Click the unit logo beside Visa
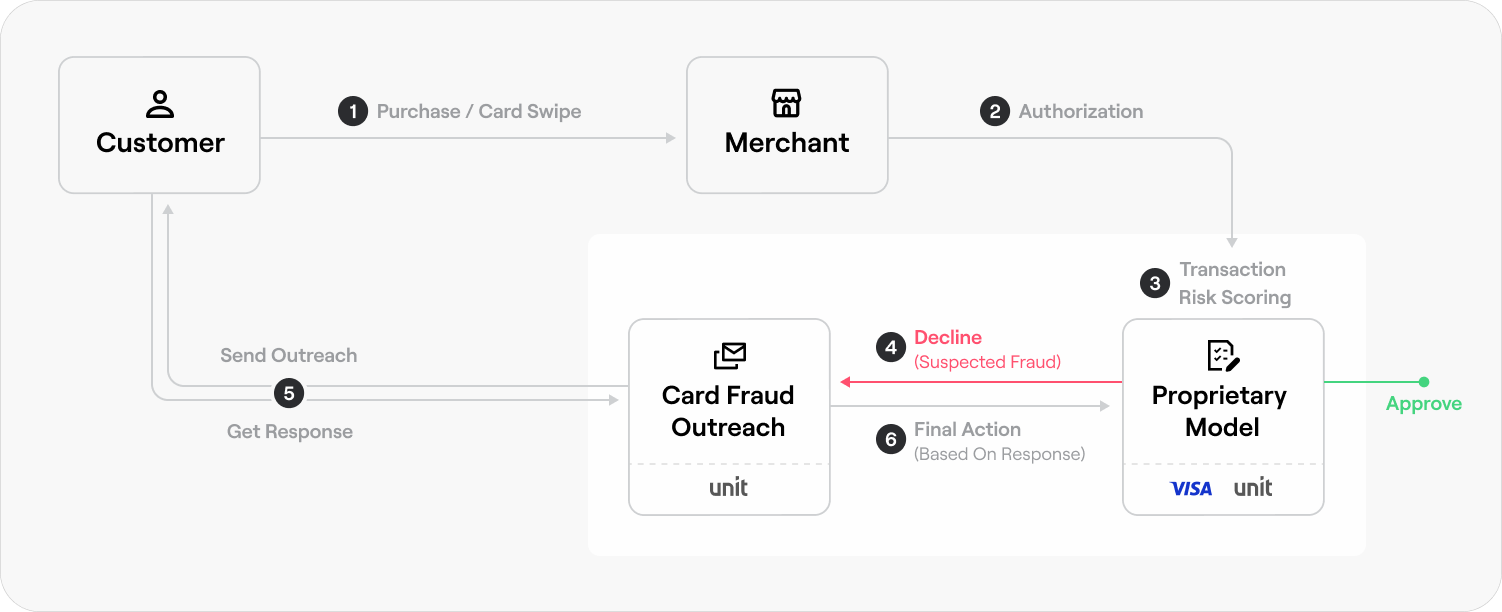The width and height of the screenshot is (1502, 612). pyautogui.click(x=1253, y=488)
